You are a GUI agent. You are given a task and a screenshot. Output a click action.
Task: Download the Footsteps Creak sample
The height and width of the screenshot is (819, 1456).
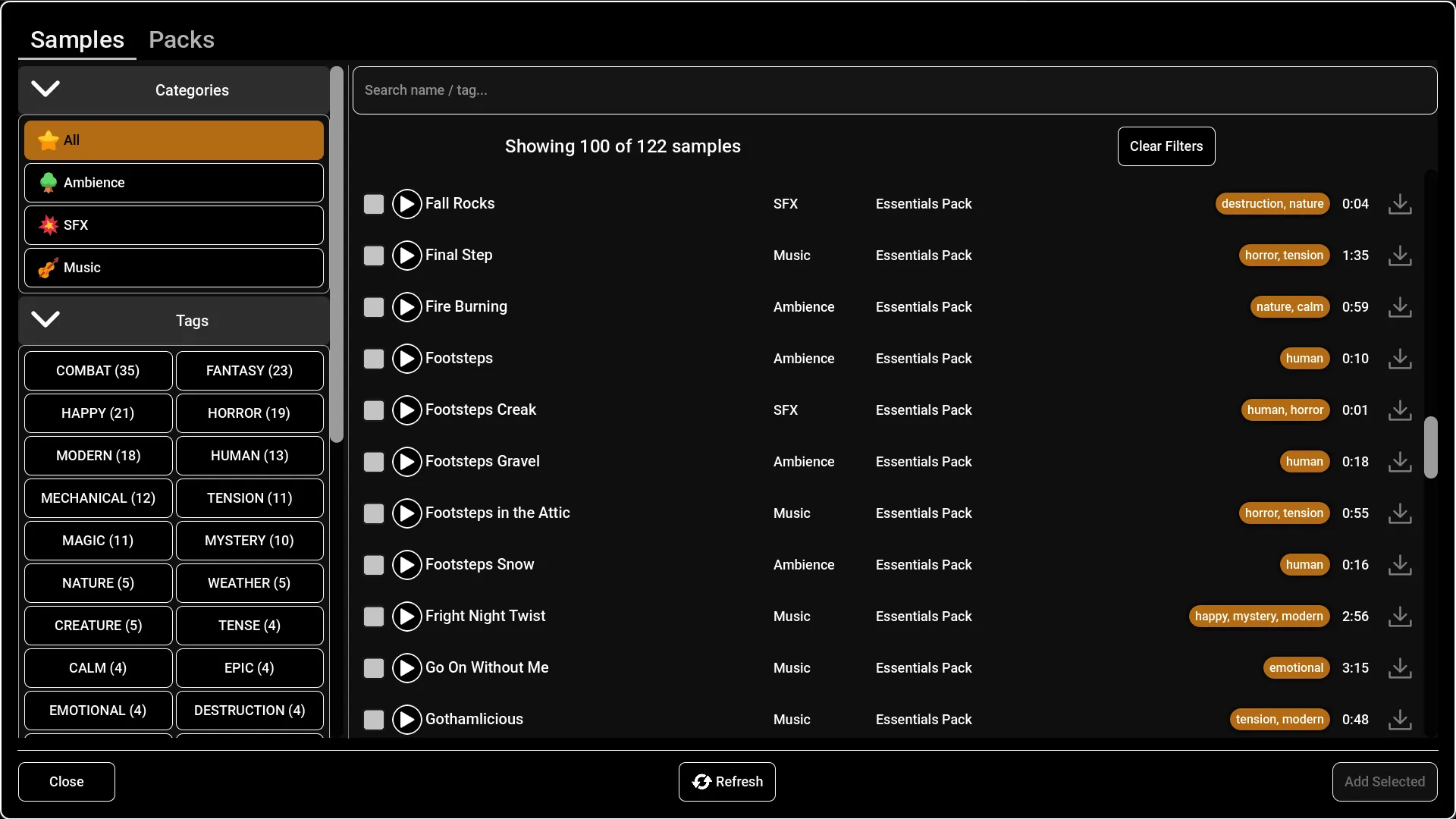click(x=1400, y=410)
